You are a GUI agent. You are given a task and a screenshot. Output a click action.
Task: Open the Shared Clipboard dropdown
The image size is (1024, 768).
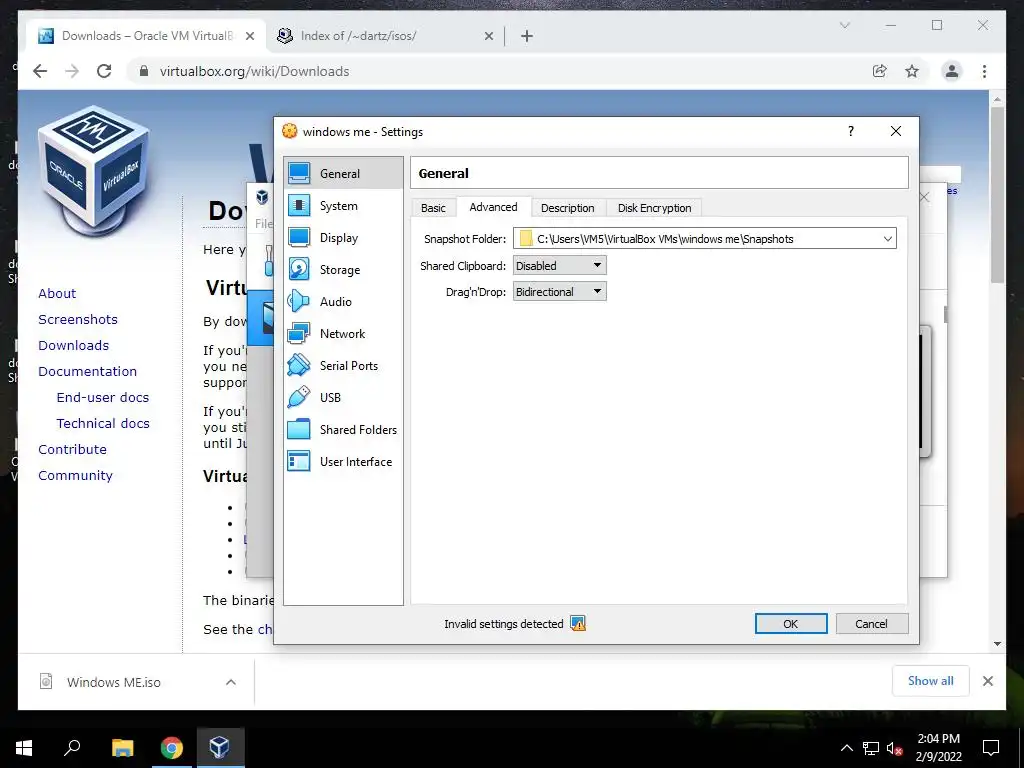560,265
